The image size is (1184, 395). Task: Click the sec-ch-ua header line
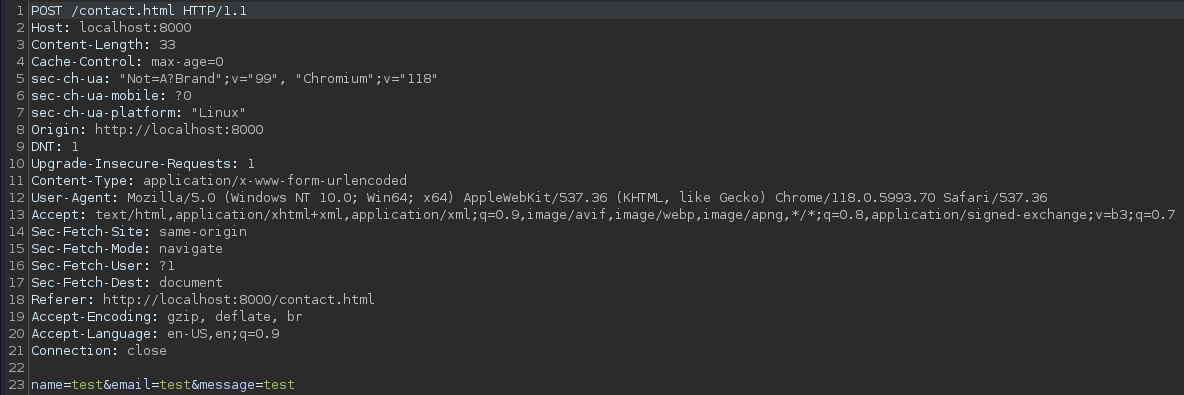coord(234,79)
